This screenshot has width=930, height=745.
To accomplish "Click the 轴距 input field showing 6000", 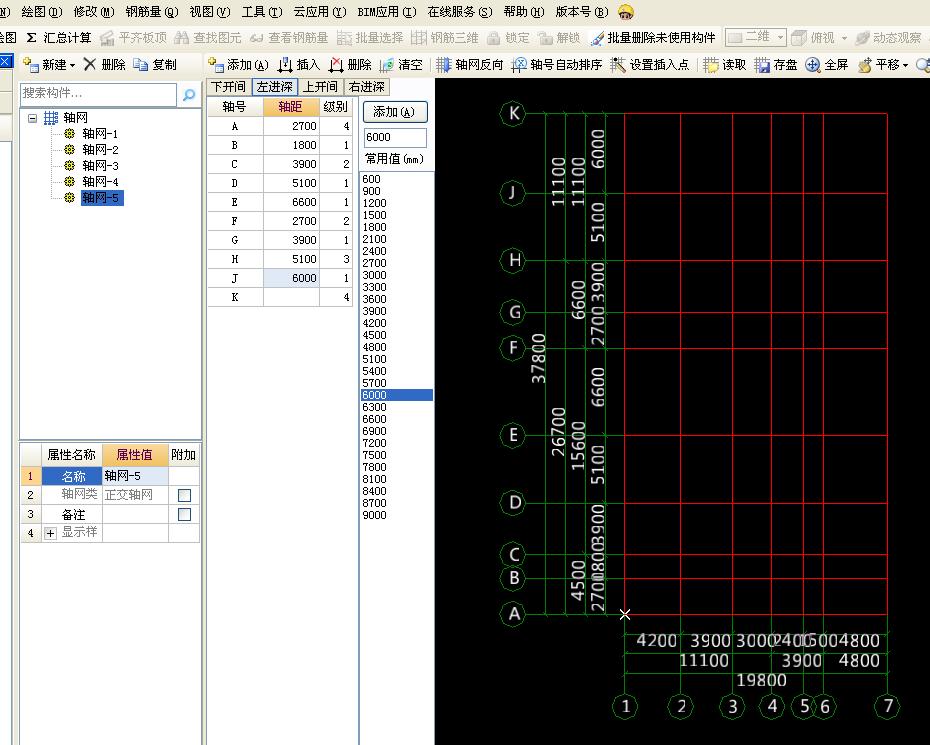I will coord(394,137).
